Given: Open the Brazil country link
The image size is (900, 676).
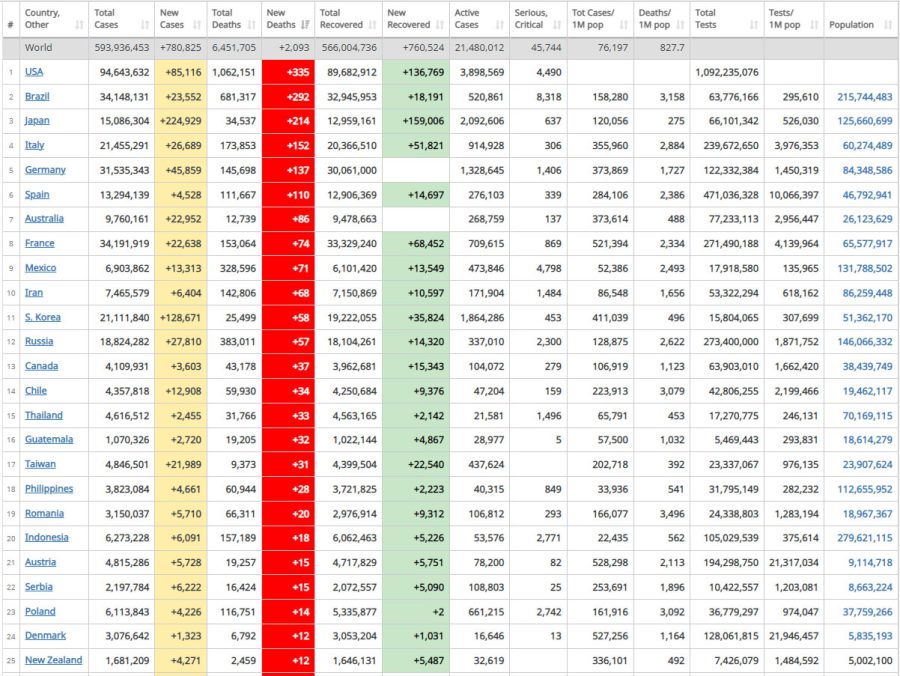Looking at the screenshot, I should tap(37, 96).
